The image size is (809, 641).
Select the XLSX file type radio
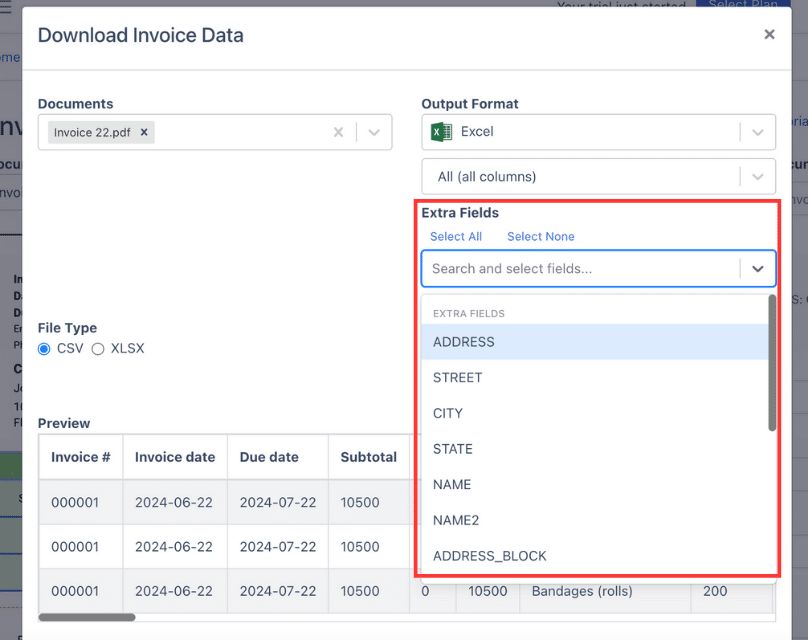98,349
